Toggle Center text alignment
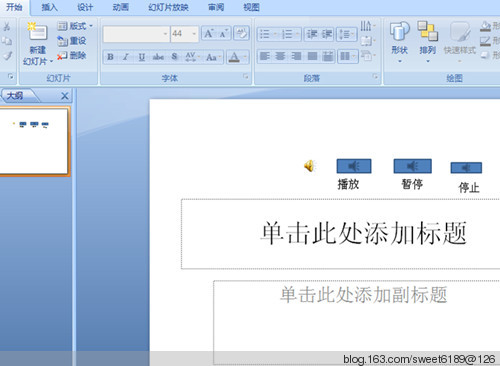This screenshot has width=500, height=366. click(x=280, y=56)
